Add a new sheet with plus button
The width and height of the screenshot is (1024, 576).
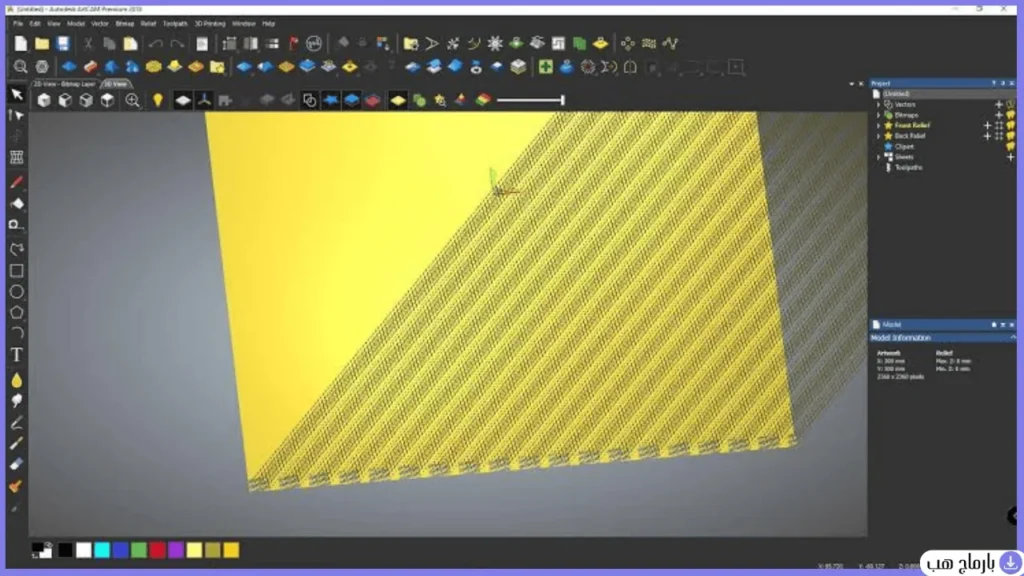click(x=1010, y=157)
